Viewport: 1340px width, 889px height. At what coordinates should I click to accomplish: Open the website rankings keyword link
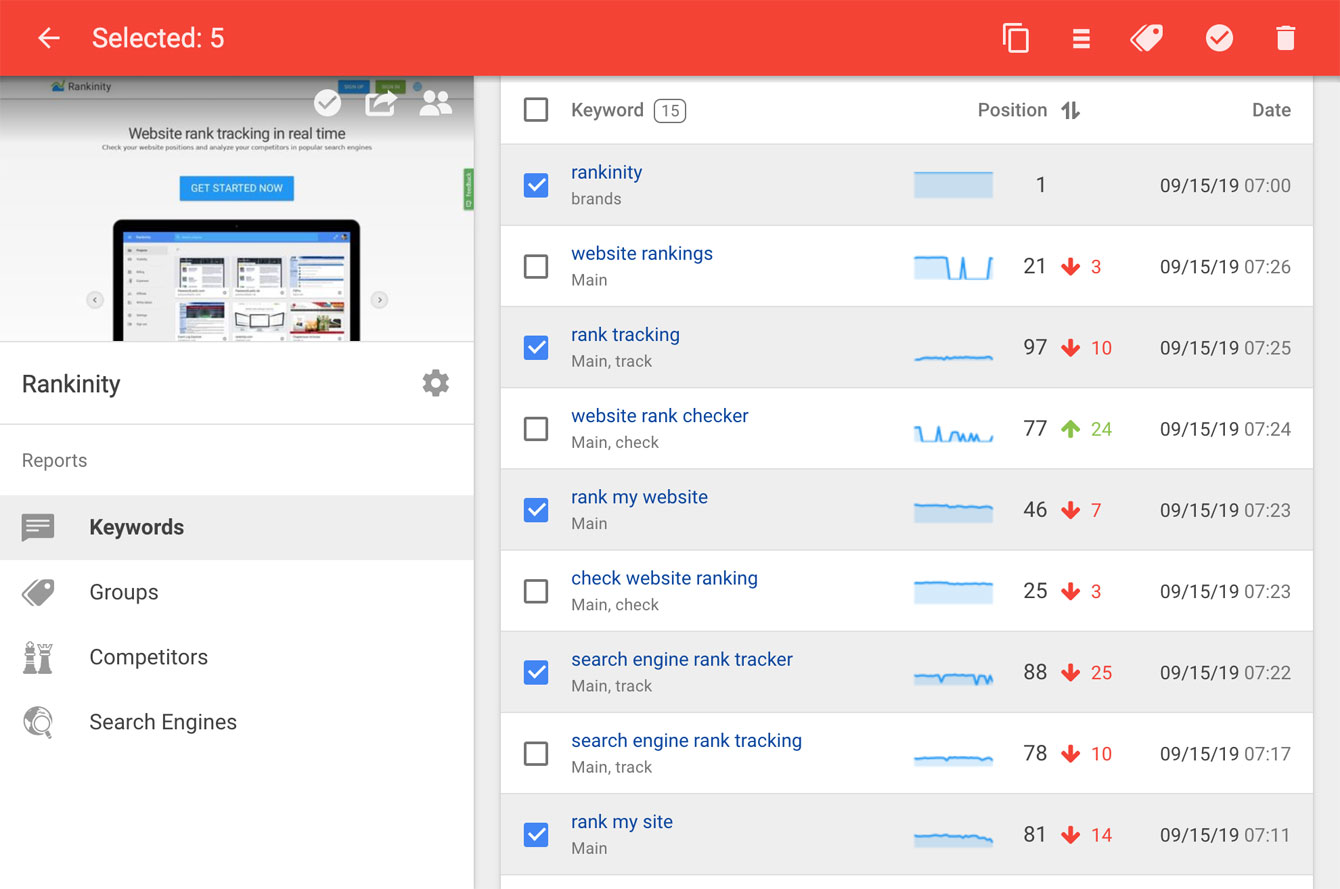coord(642,253)
